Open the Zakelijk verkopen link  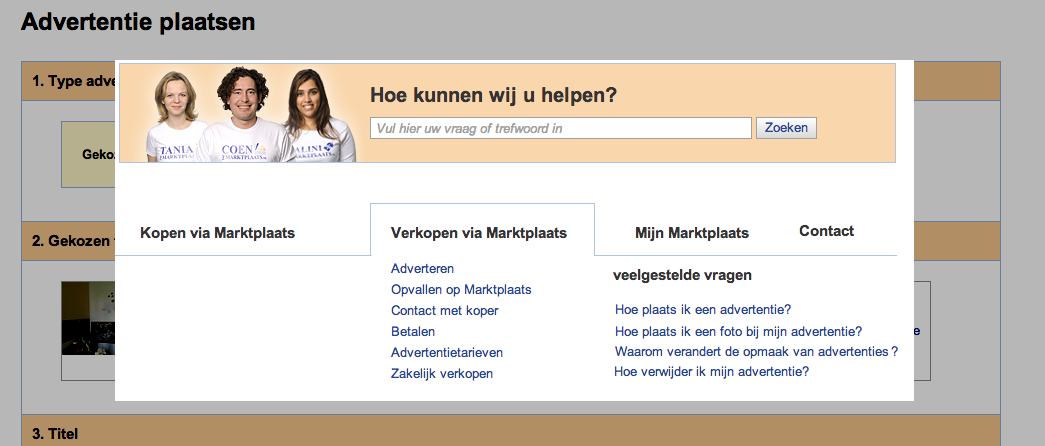pos(441,374)
